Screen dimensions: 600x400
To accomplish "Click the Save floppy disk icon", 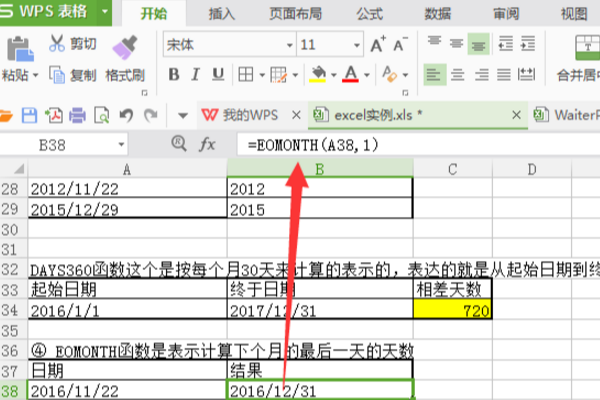I will pos(29,115).
